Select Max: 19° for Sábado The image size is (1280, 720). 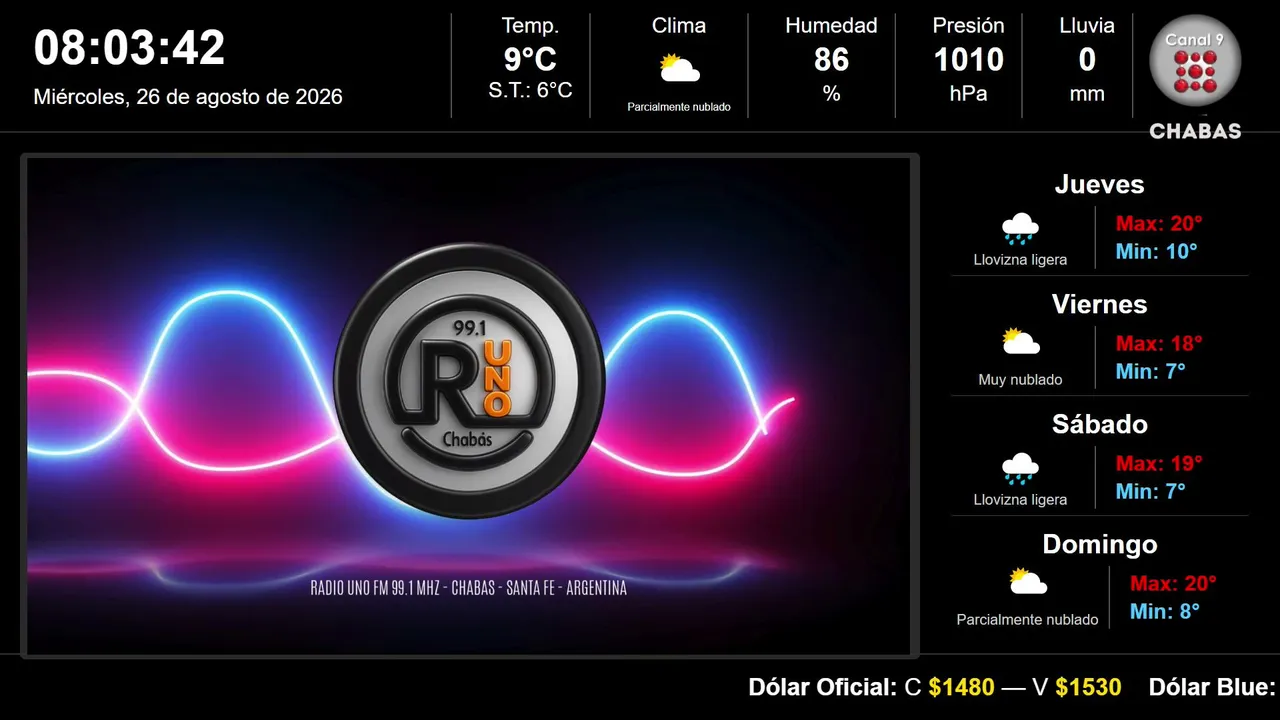pos(1159,464)
